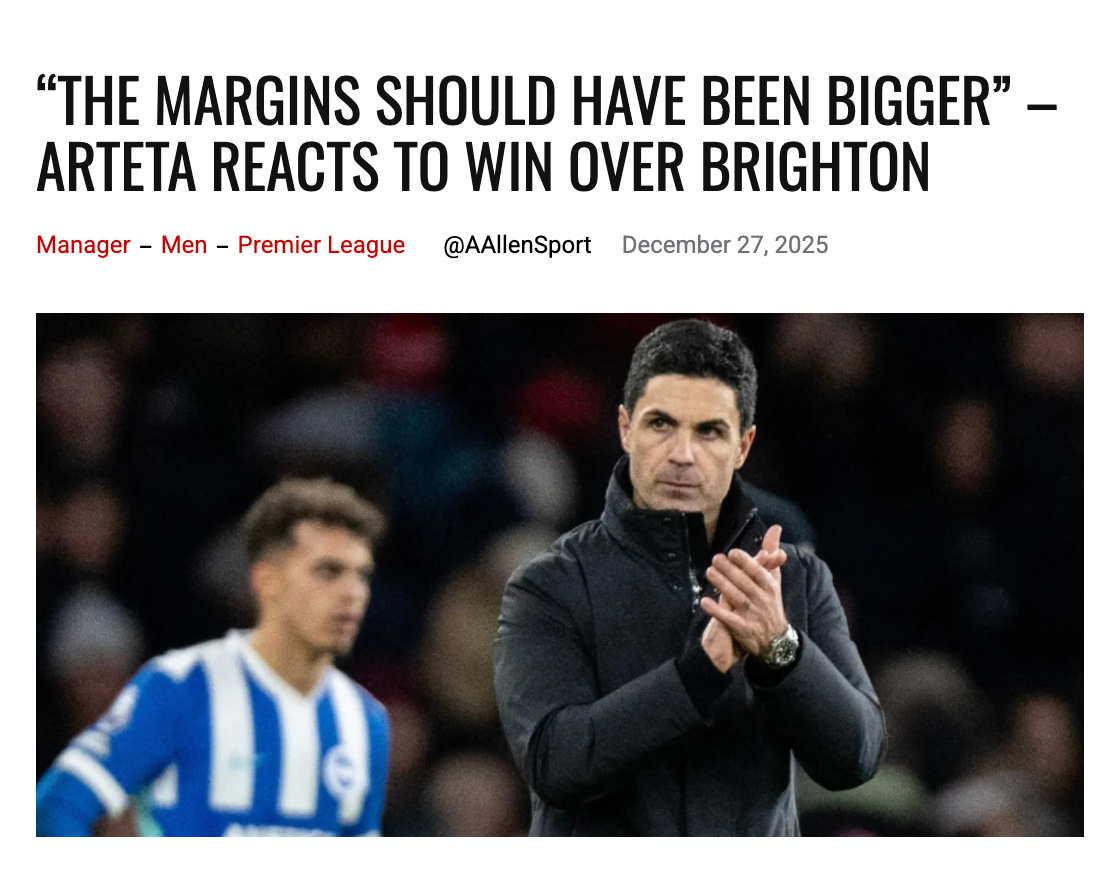Click the word ARTETA in the headline

pyautogui.click(x=116, y=166)
